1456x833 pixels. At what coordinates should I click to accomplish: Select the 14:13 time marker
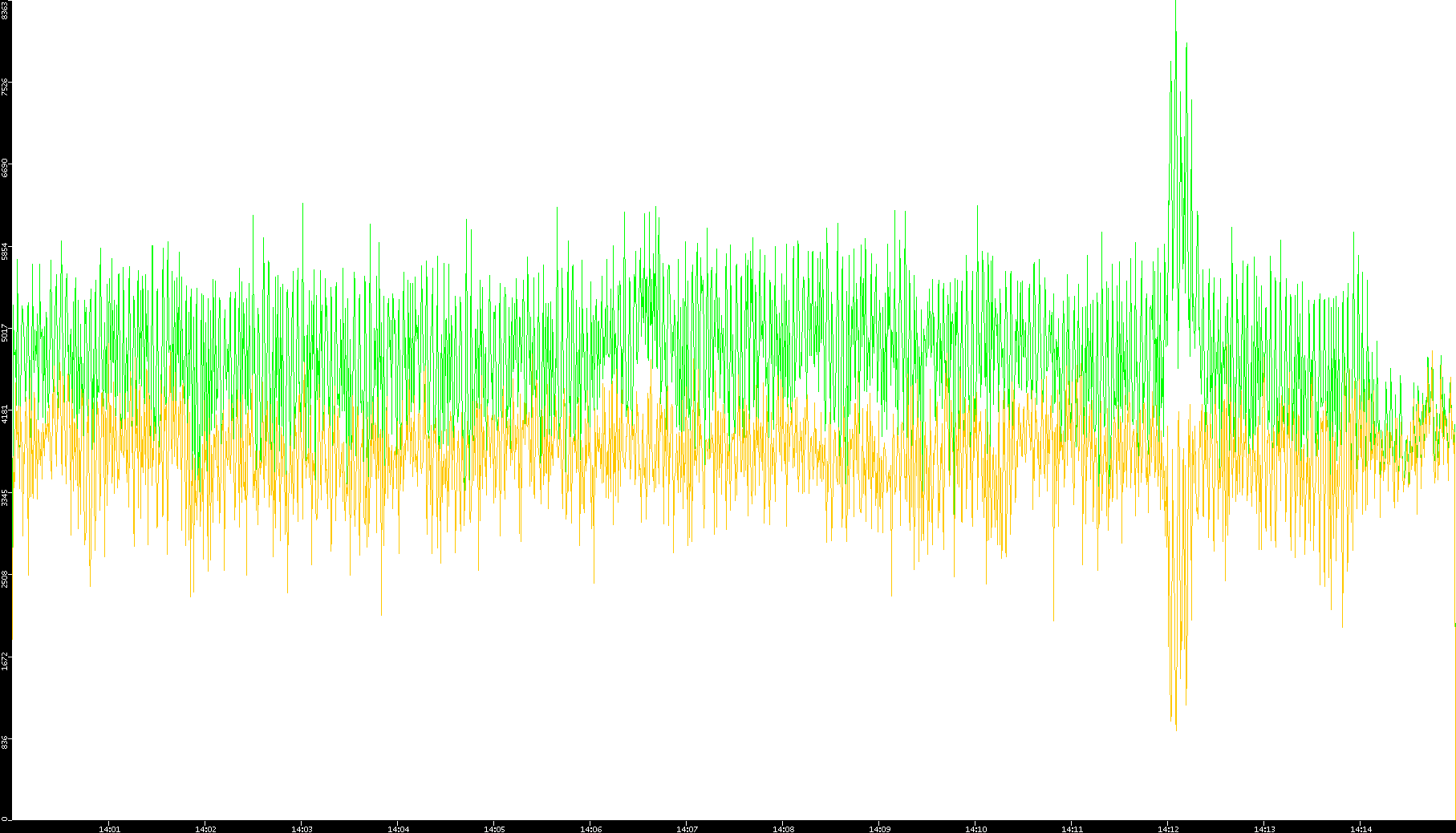(x=1264, y=829)
